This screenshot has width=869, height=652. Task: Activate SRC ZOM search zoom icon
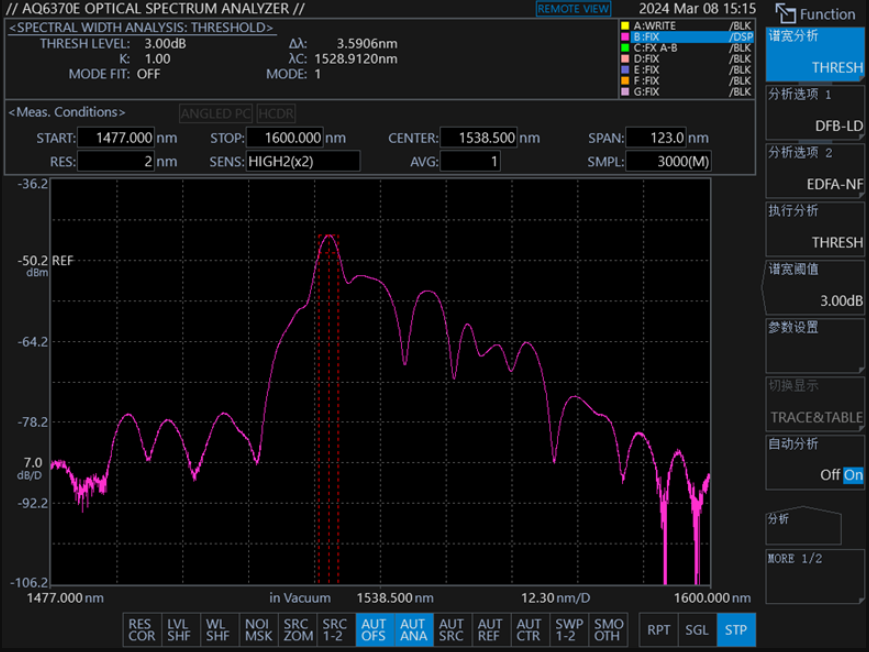297,629
